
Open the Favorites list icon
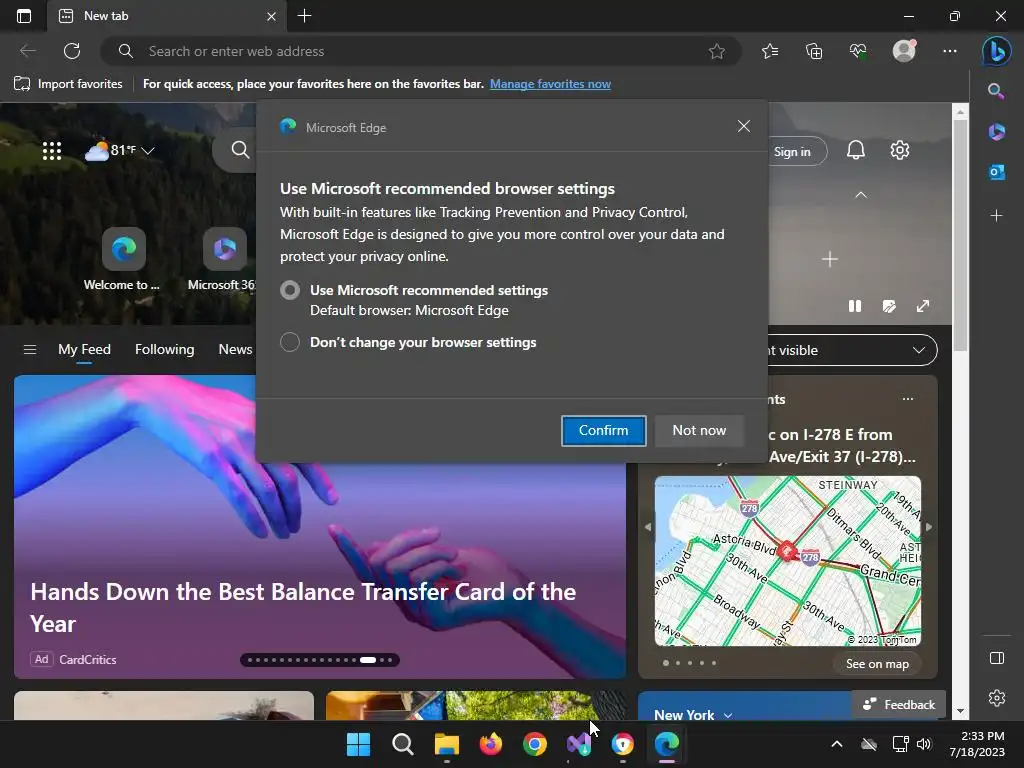click(x=770, y=51)
